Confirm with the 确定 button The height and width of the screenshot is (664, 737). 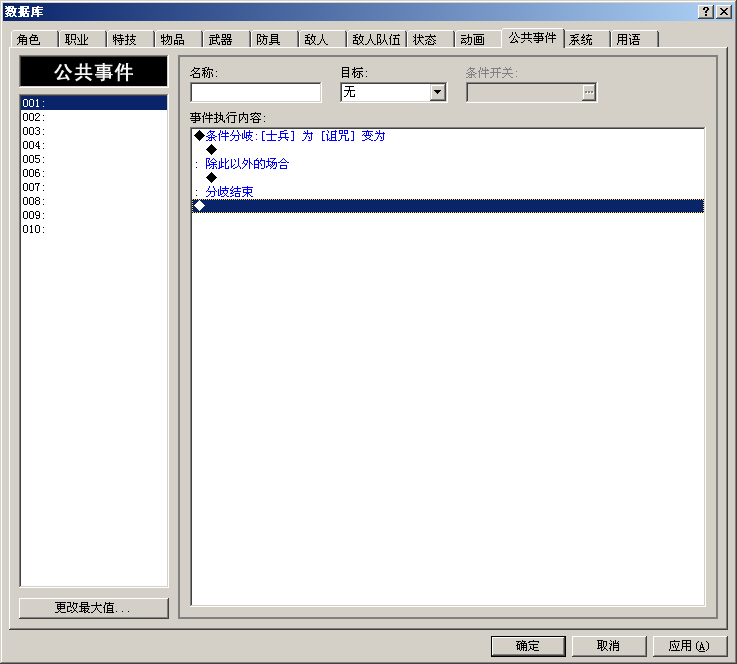pos(528,646)
